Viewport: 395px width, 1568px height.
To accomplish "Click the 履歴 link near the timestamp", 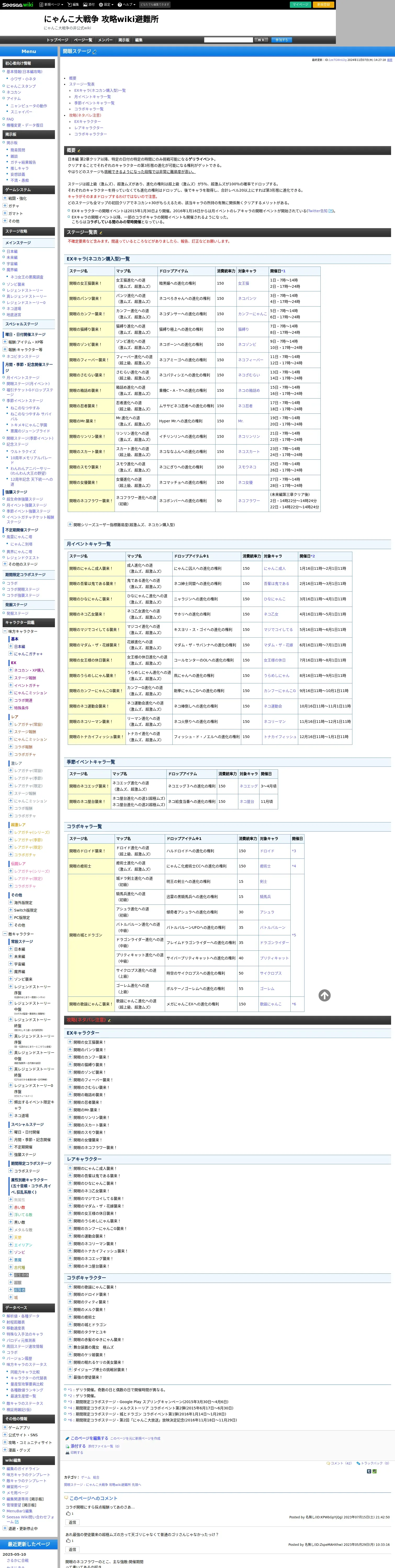I will point(390,60).
